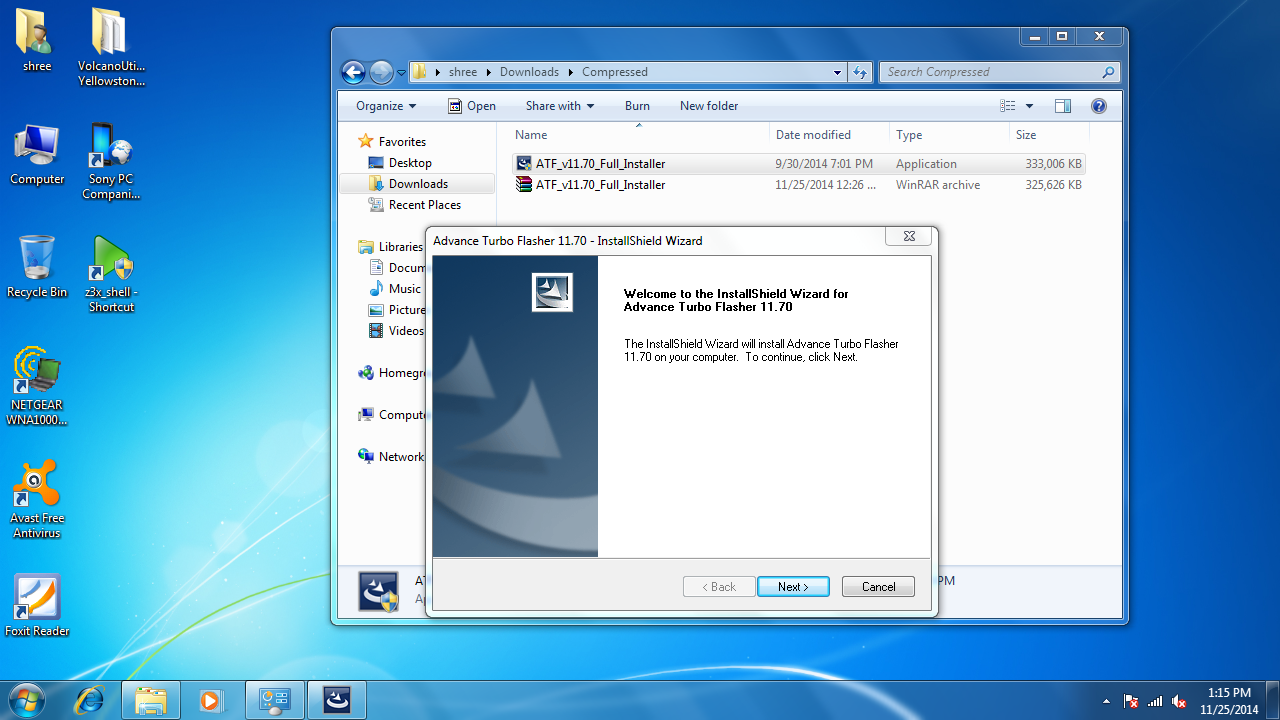Image resolution: width=1280 pixels, height=720 pixels.
Task: Sort files by Name column
Action: (x=639, y=135)
